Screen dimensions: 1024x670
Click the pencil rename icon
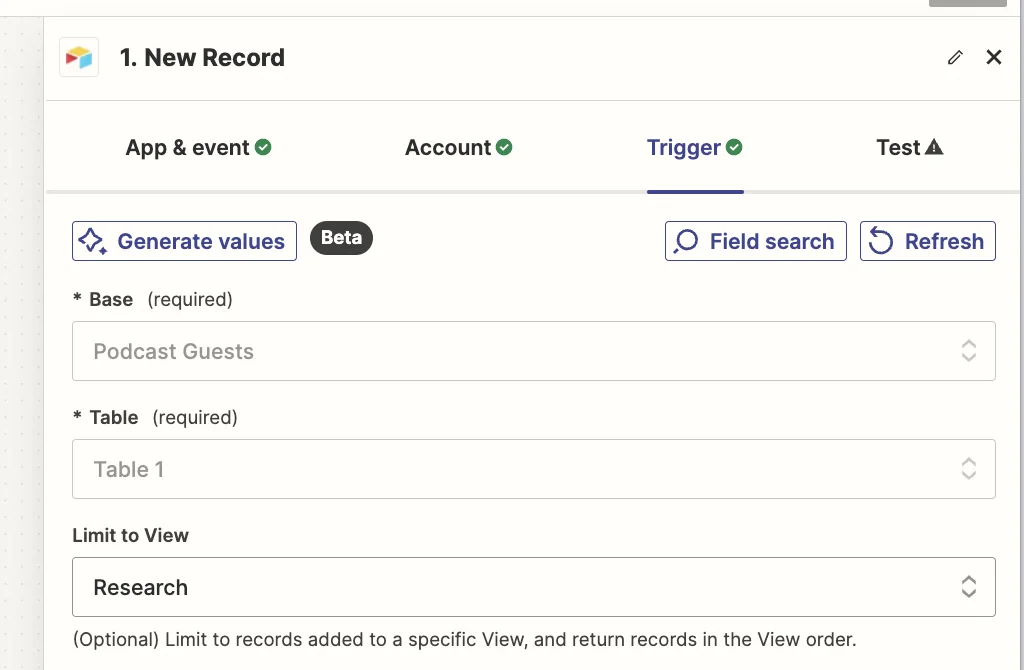pyautogui.click(x=955, y=57)
